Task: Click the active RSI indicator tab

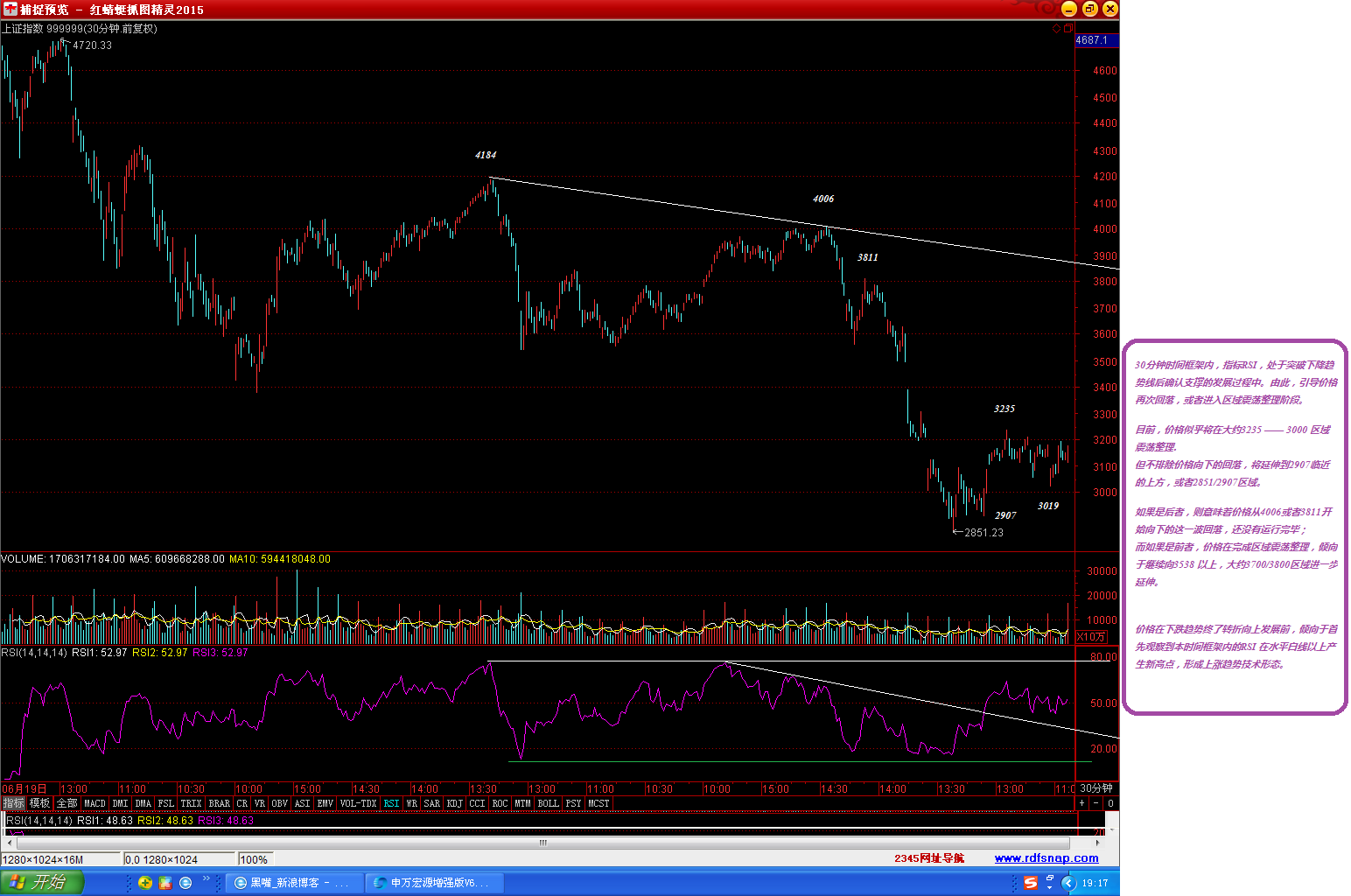Action: (391, 803)
